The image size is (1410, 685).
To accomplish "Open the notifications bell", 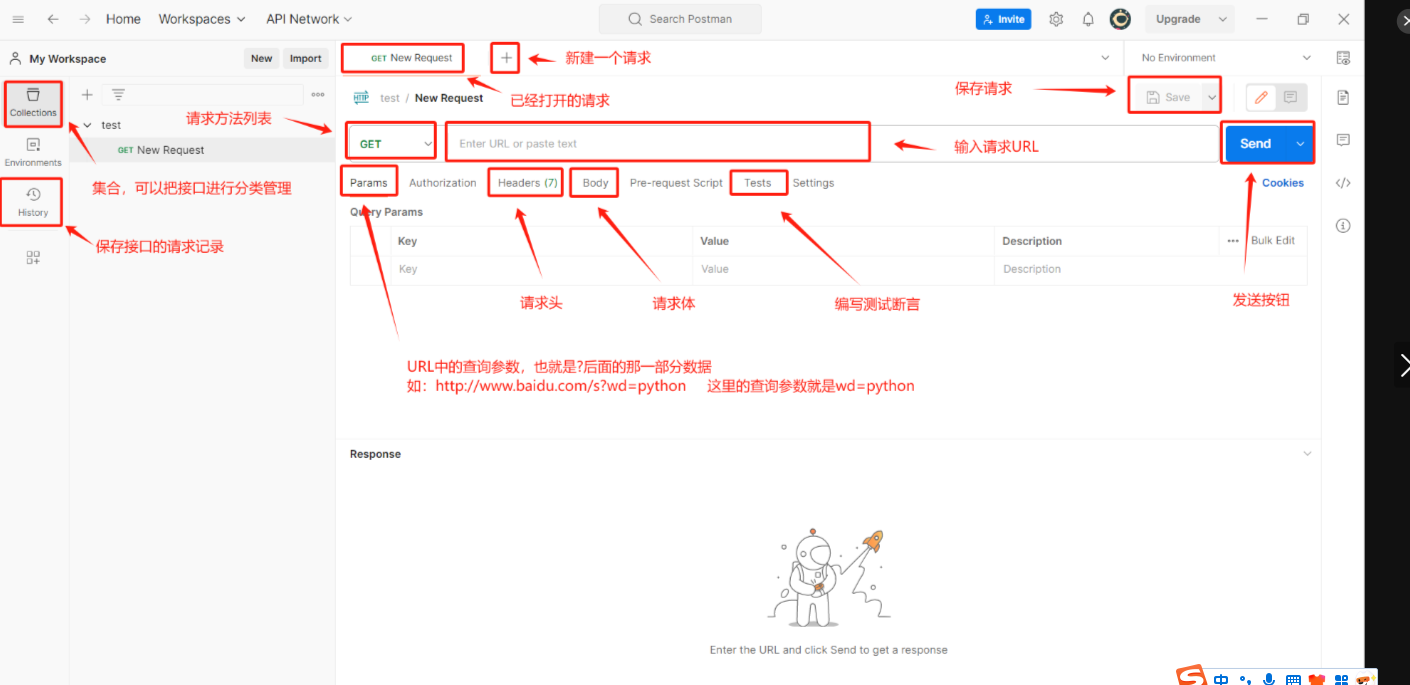I will (x=1088, y=19).
